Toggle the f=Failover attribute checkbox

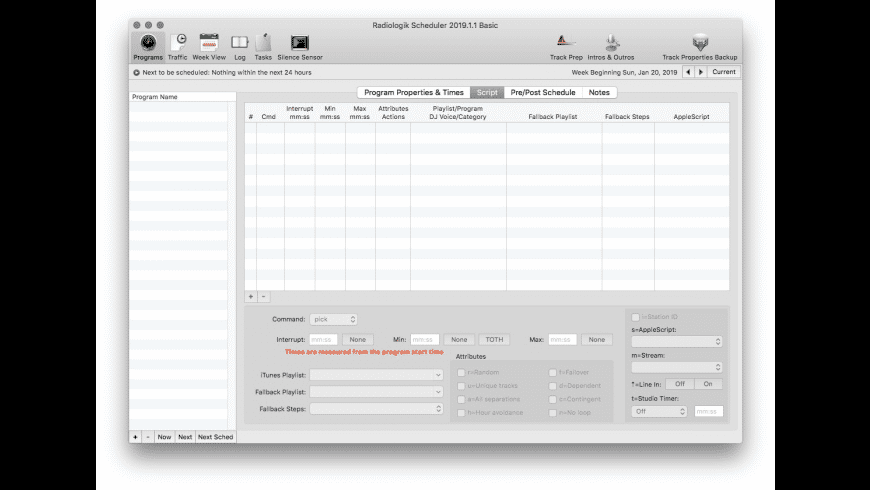(x=553, y=372)
